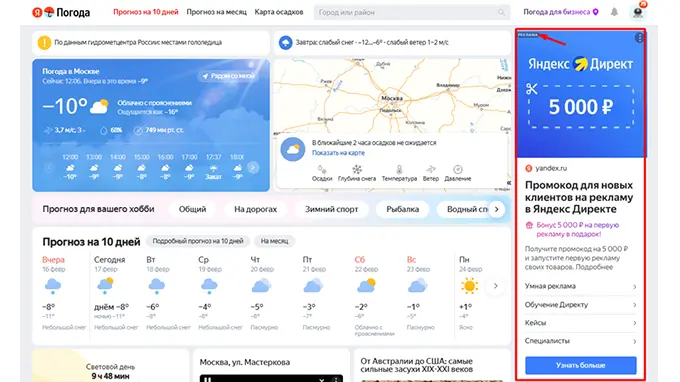The height and width of the screenshot is (382, 680).
Task: Open the notifications bell icon
Action: [614, 12]
